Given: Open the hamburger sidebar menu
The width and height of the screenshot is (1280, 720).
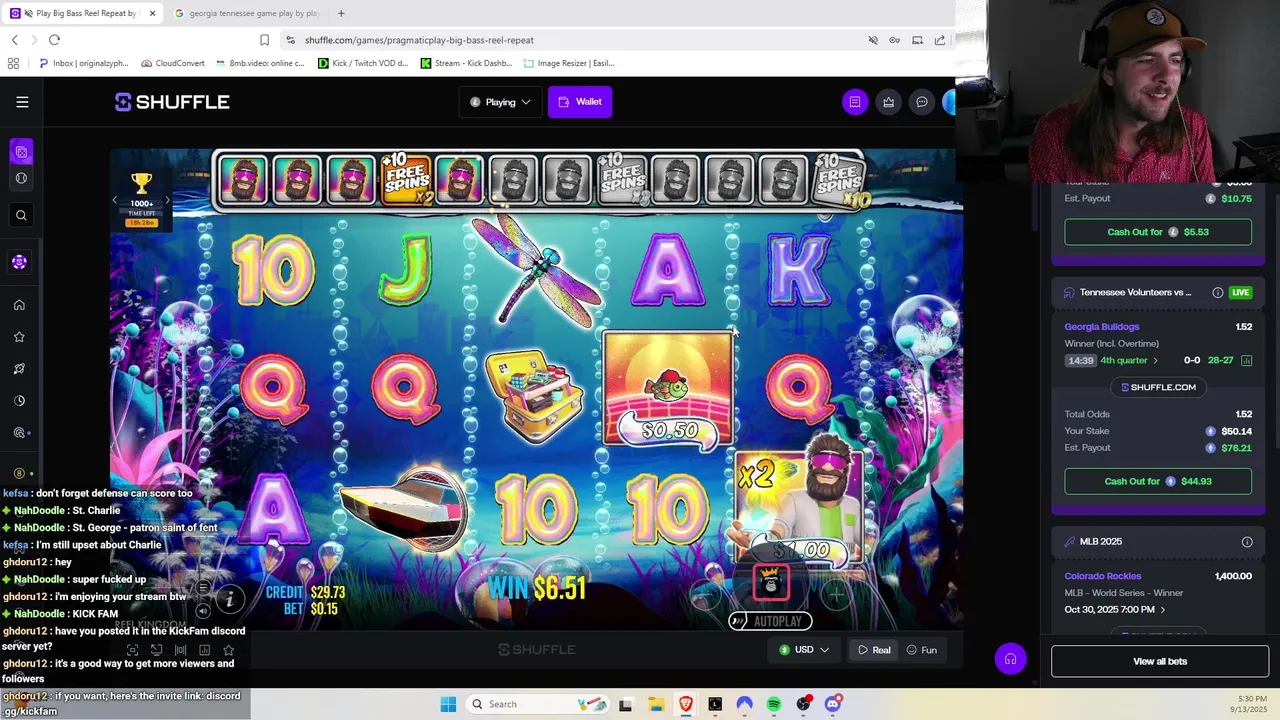Looking at the screenshot, I should click(x=22, y=102).
